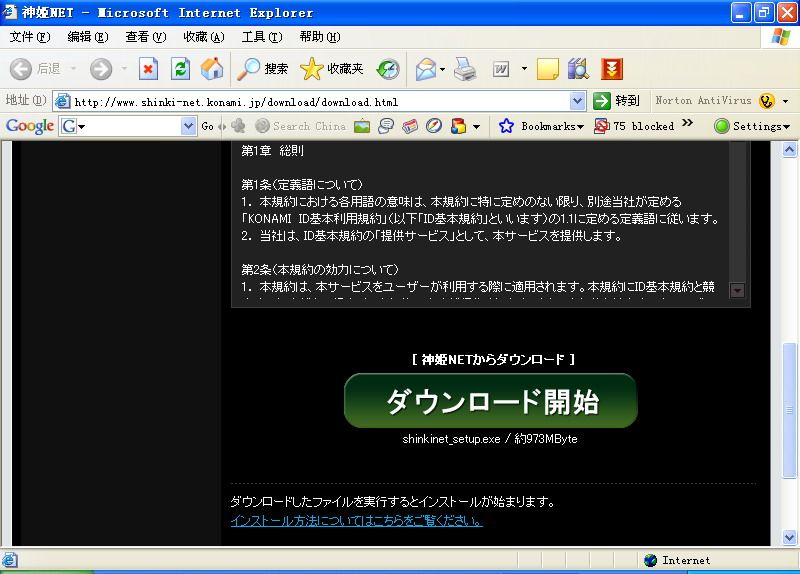The height and width of the screenshot is (574, 800).
Task: Open the 收藏(A) menu
Action: (204, 37)
